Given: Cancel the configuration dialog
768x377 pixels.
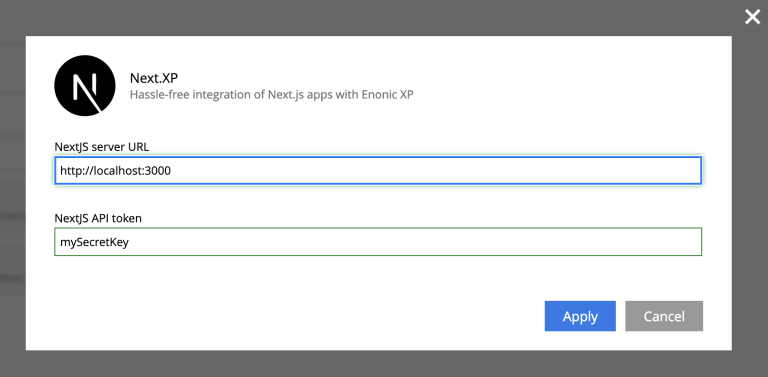Looking at the screenshot, I should [x=664, y=316].
